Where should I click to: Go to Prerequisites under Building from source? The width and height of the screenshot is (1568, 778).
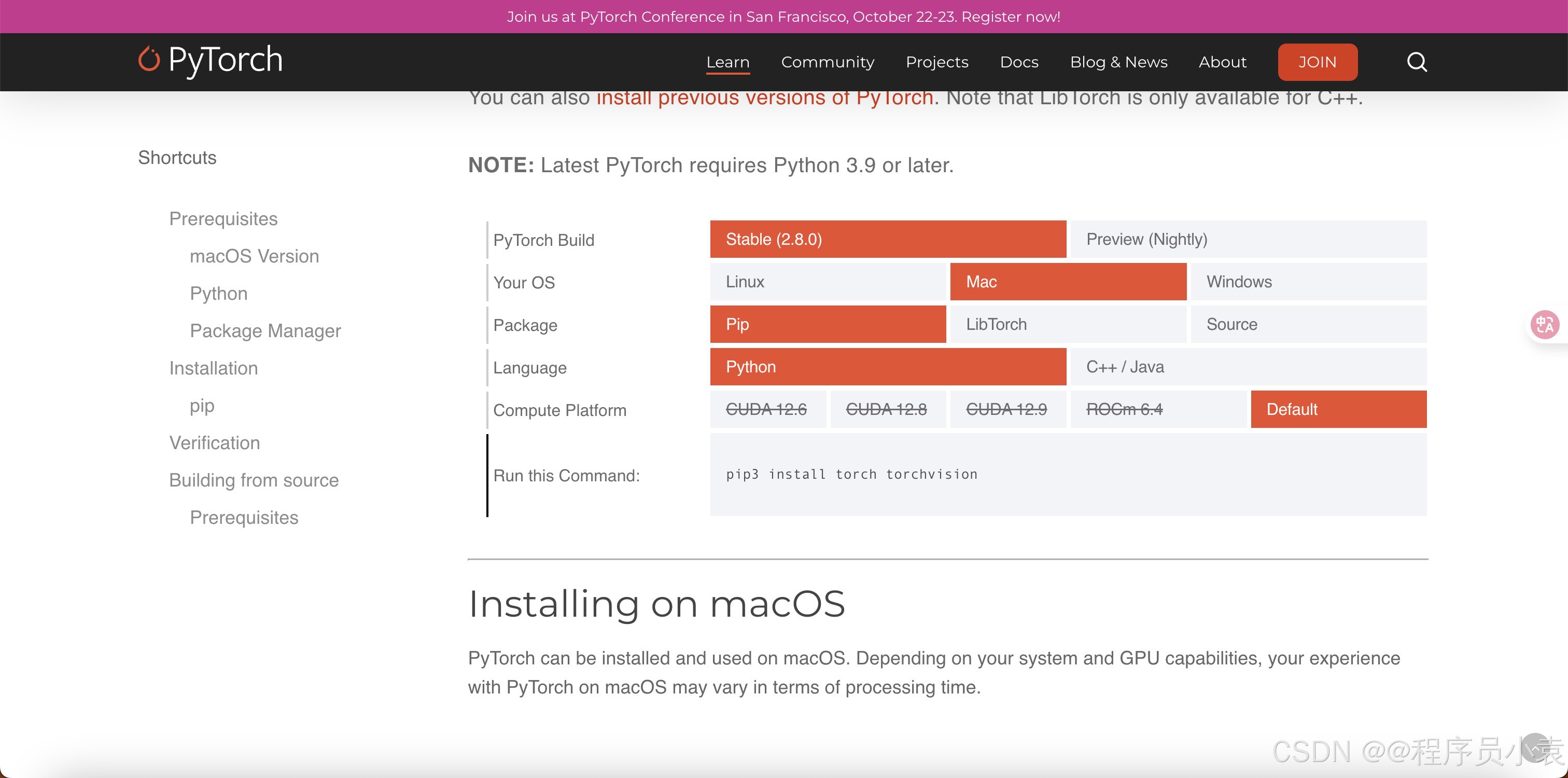click(x=244, y=518)
